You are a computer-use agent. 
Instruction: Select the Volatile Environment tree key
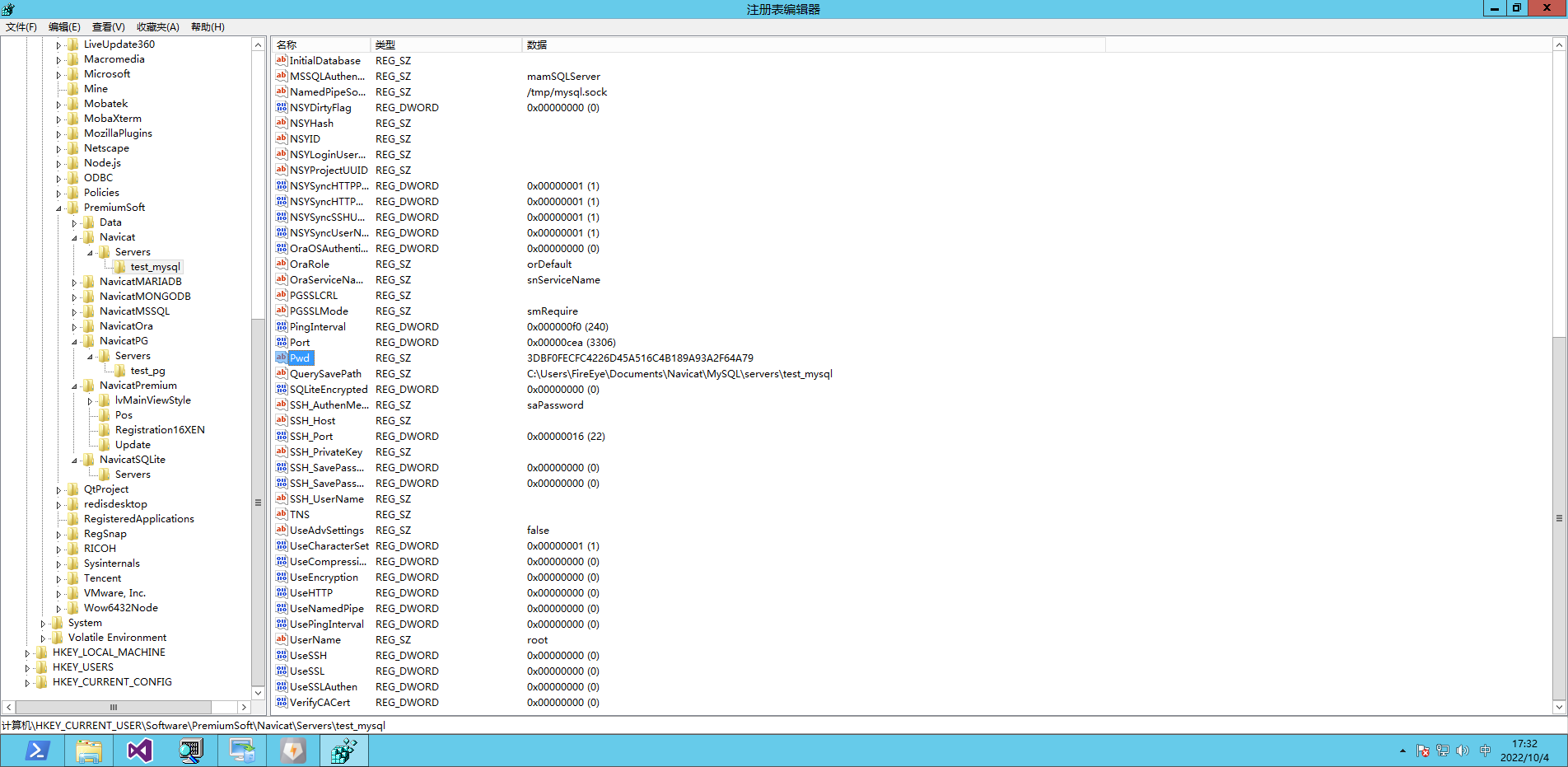point(117,637)
